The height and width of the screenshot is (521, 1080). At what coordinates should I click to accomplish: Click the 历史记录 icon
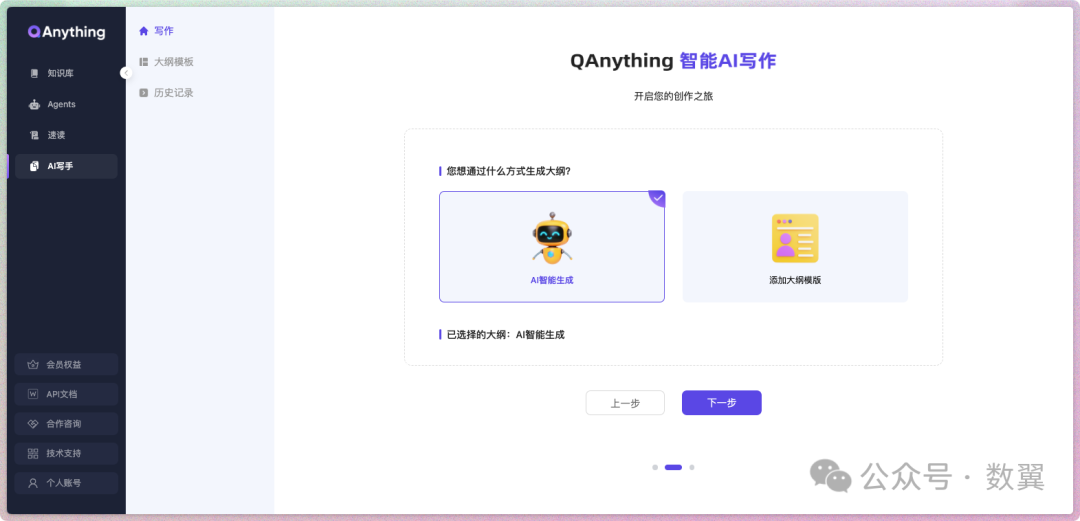(x=143, y=92)
